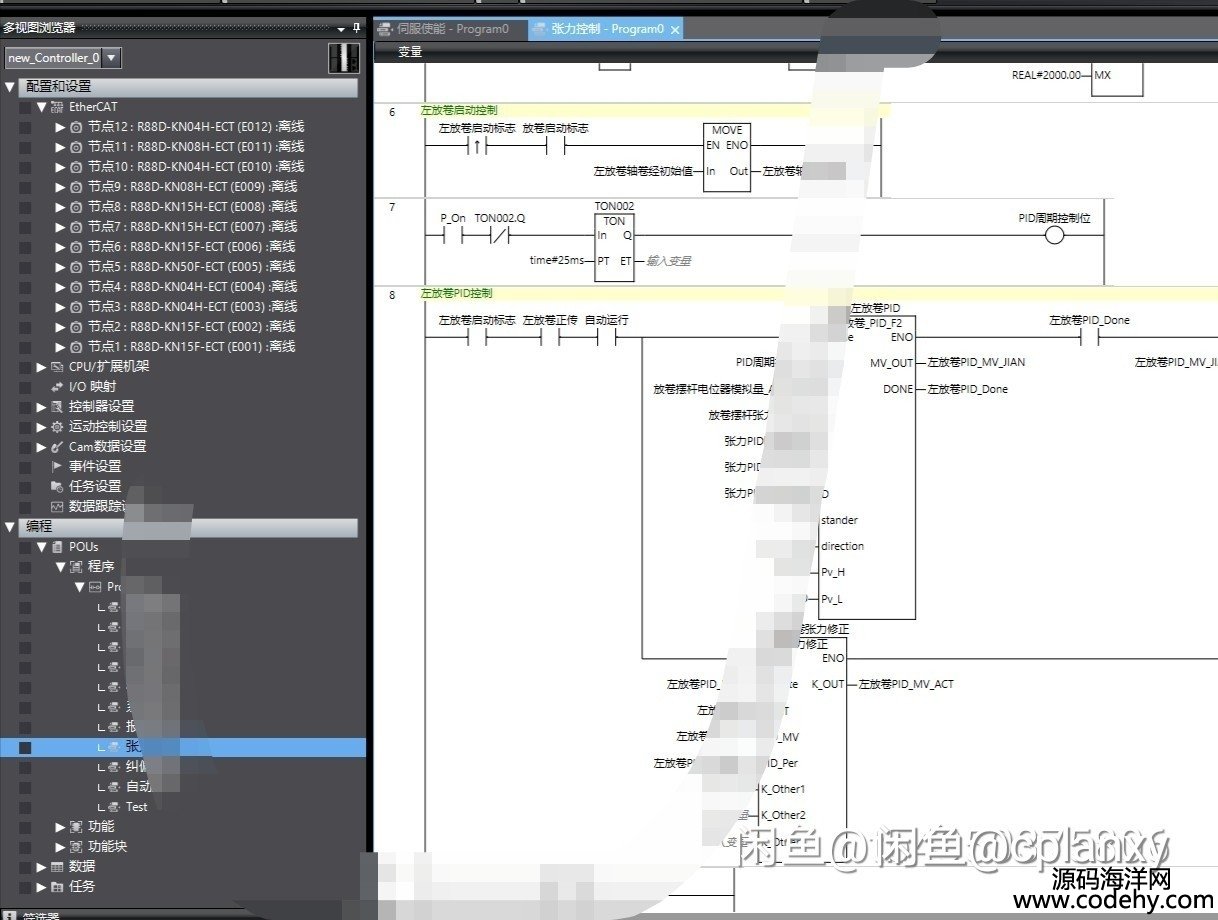Click the 运动控制设置 gear icon
Viewport: 1218px width, 920px height.
coord(57,427)
